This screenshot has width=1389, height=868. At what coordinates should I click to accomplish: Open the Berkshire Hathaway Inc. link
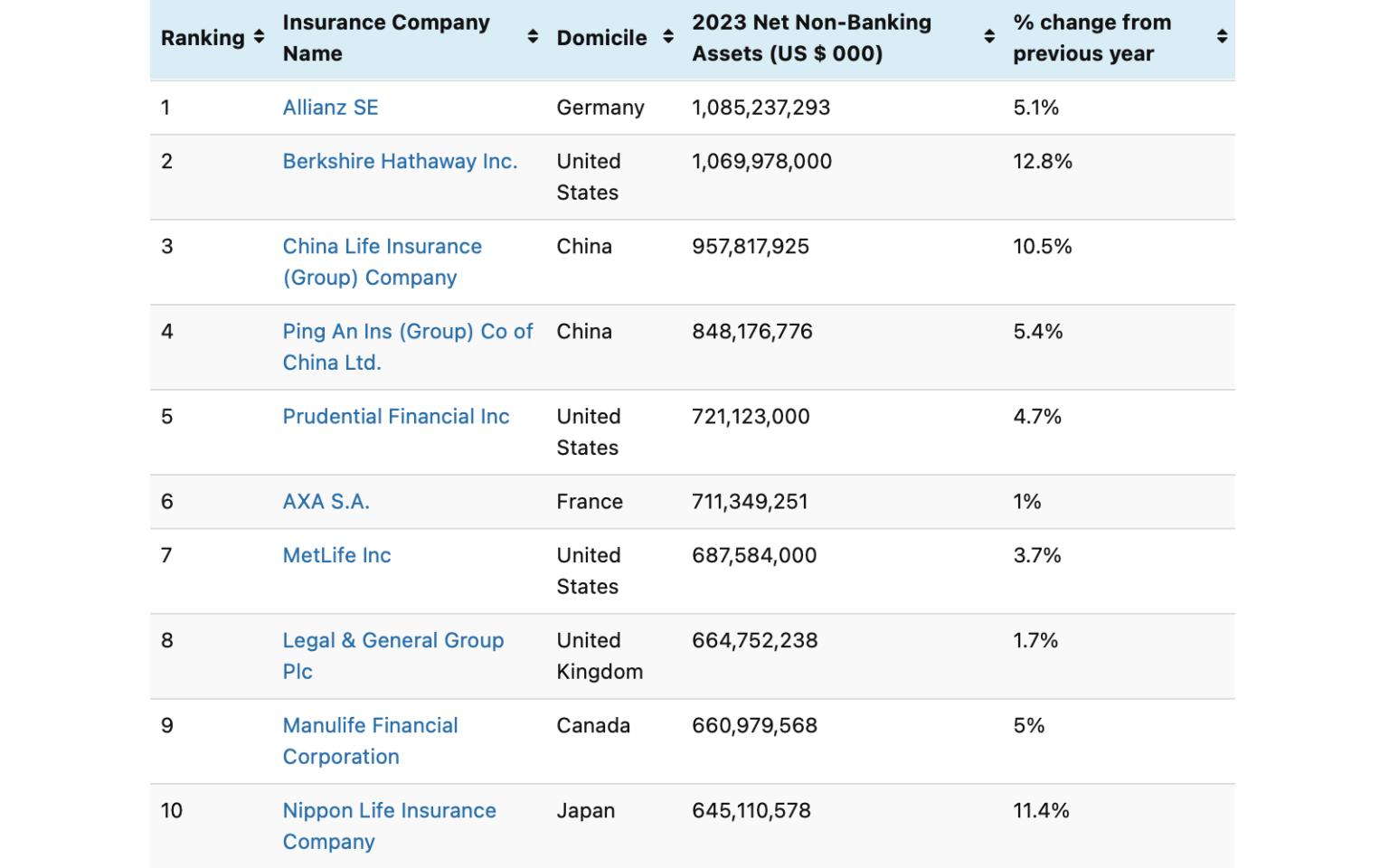pos(400,161)
